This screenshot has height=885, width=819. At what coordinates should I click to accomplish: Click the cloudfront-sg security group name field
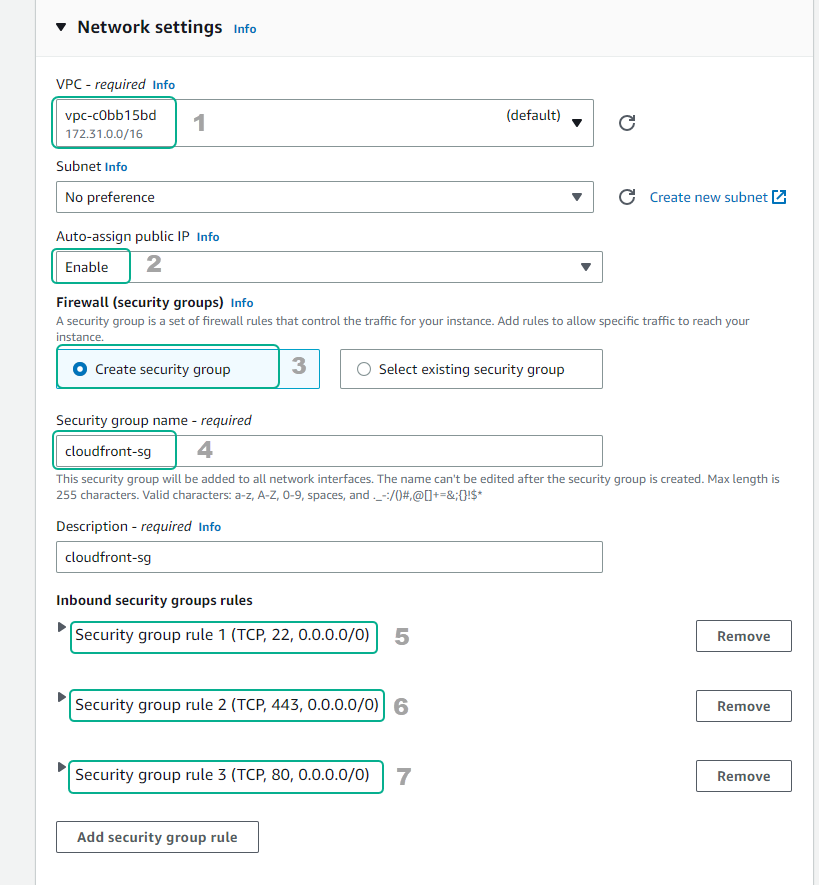[114, 449]
